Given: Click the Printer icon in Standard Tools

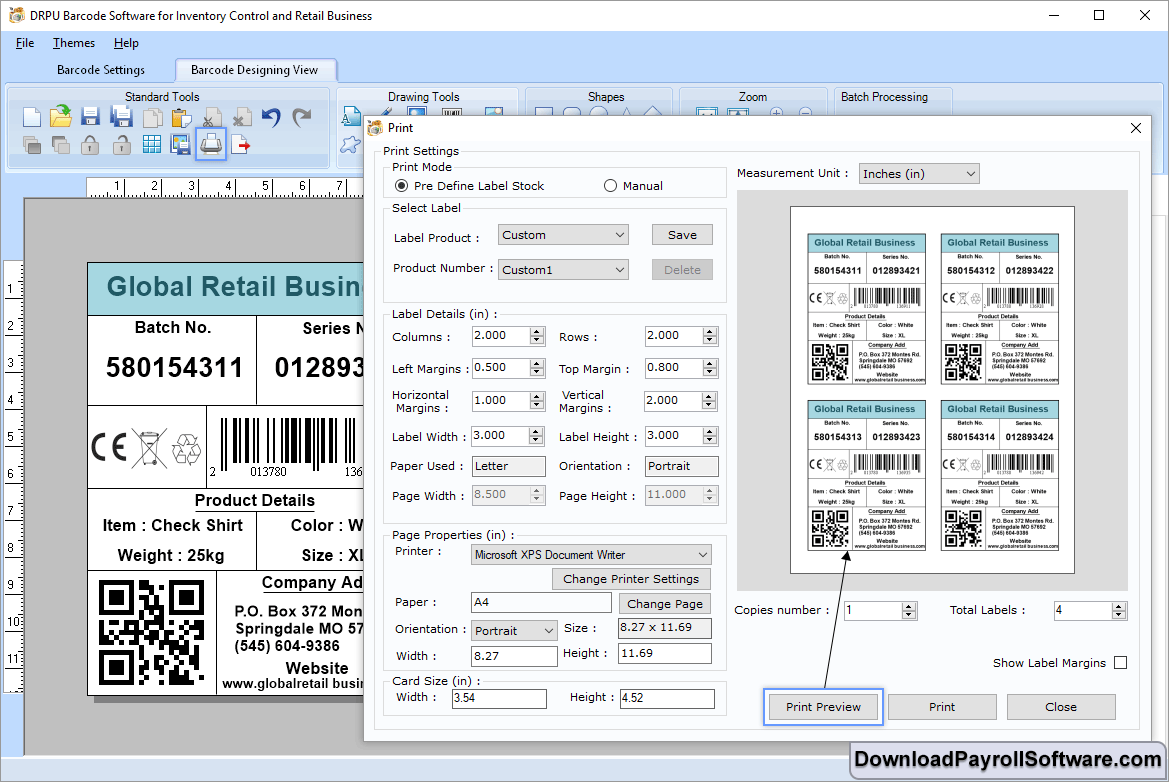Looking at the screenshot, I should coord(211,144).
